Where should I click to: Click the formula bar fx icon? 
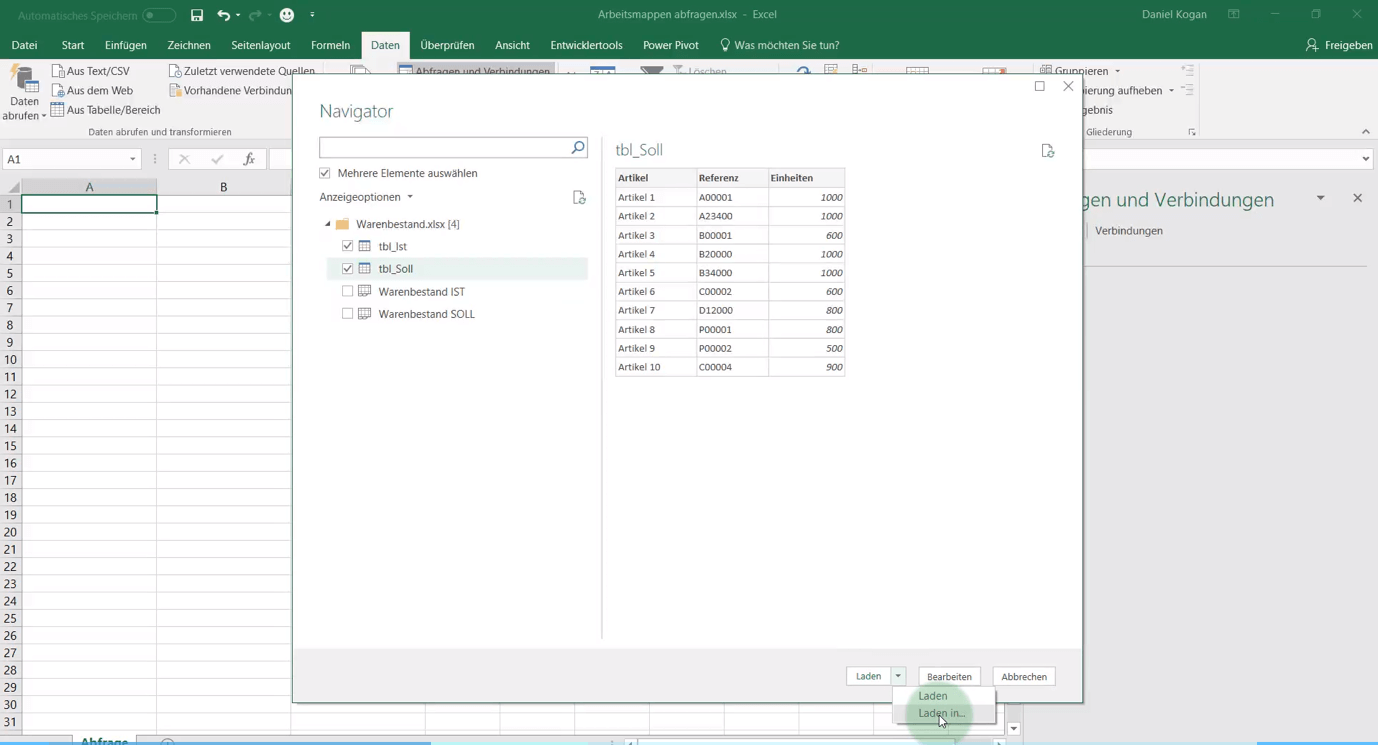pos(249,159)
